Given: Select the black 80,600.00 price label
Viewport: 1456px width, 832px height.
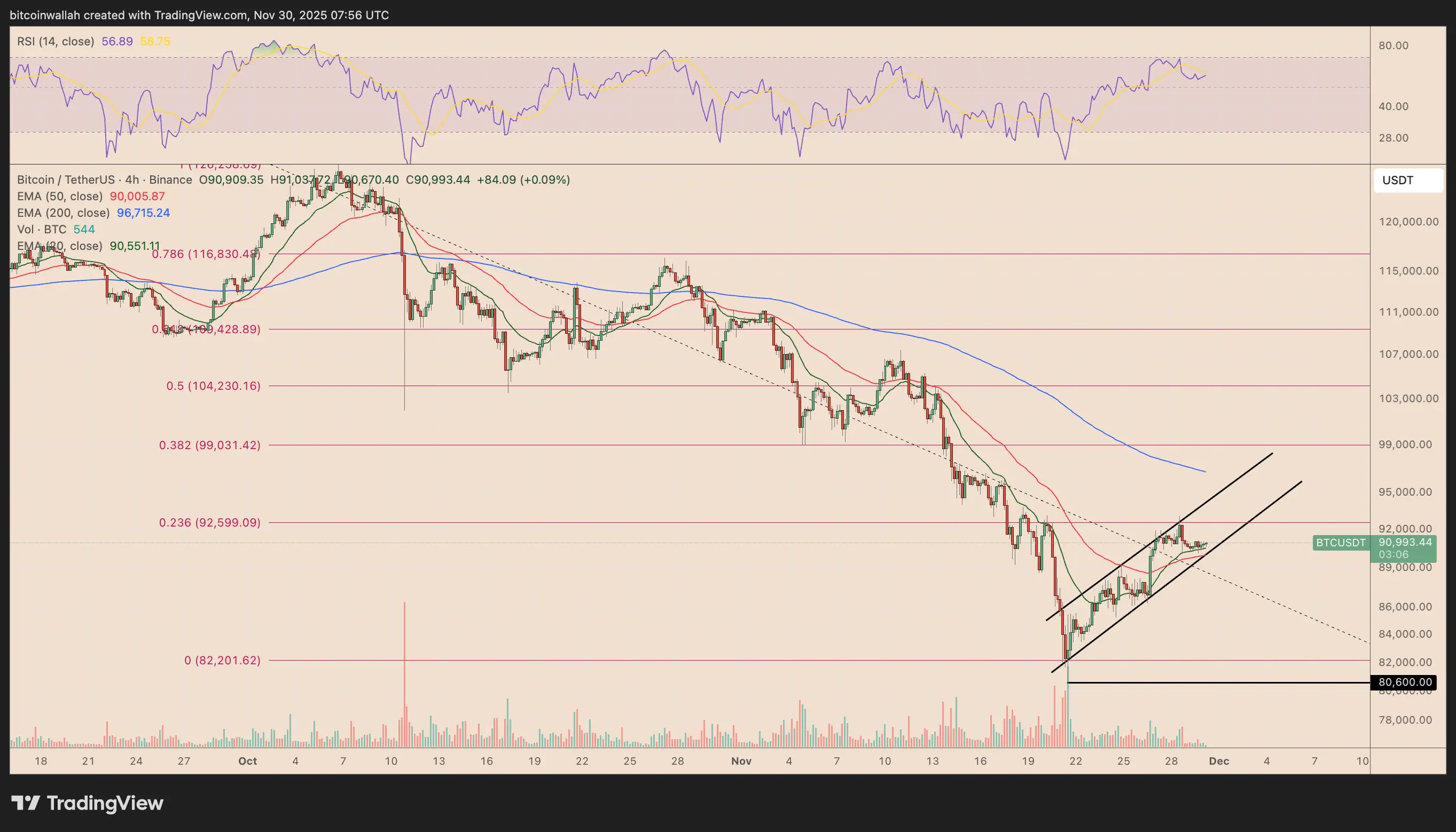Looking at the screenshot, I should click(x=1404, y=682).
